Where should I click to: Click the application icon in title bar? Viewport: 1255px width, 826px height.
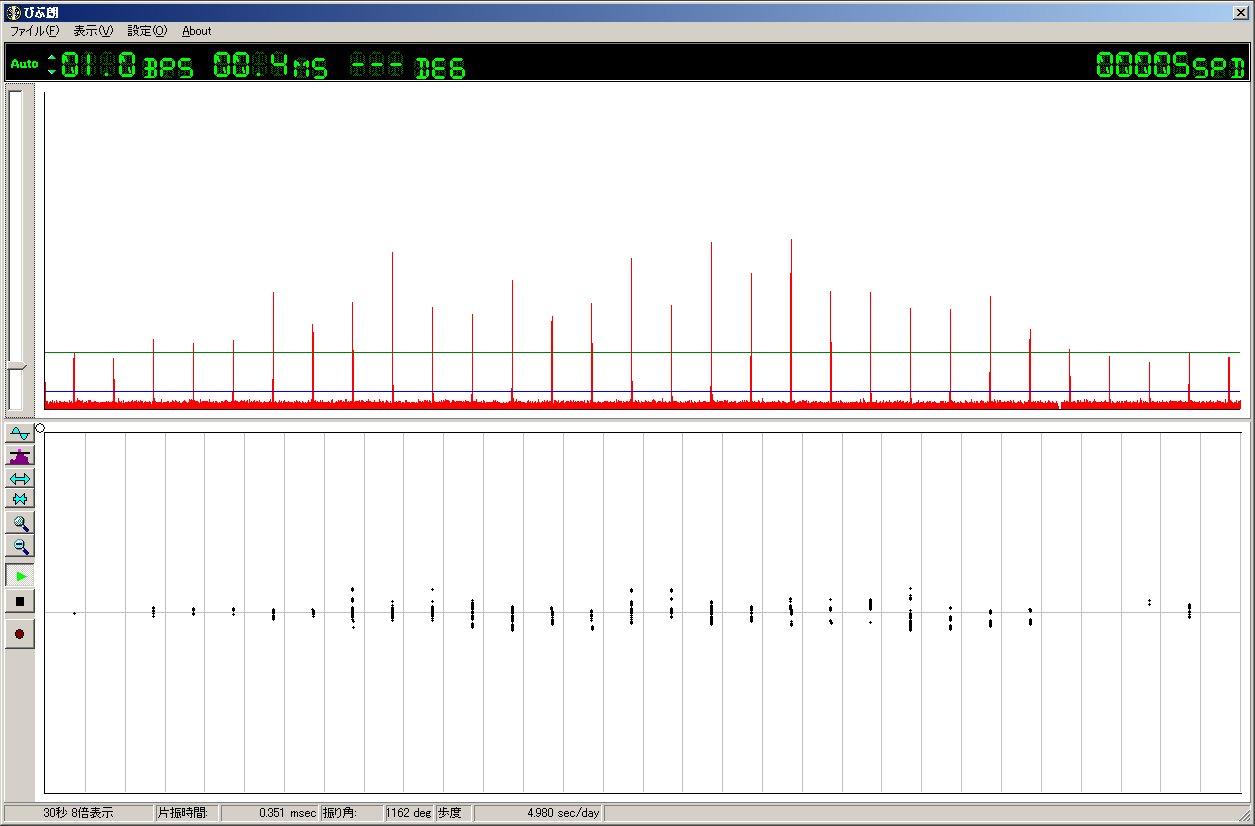[12, 11]
